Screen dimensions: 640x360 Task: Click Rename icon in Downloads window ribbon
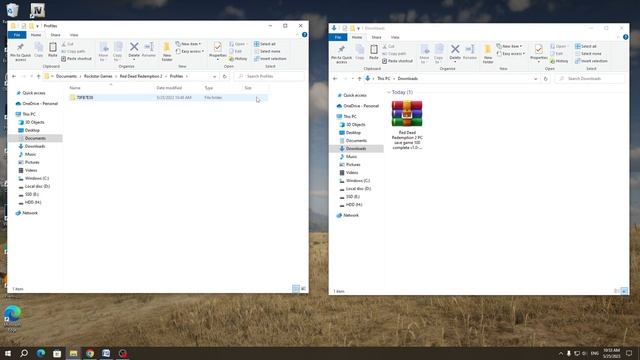pyautogui.click(x=470, y=52)
